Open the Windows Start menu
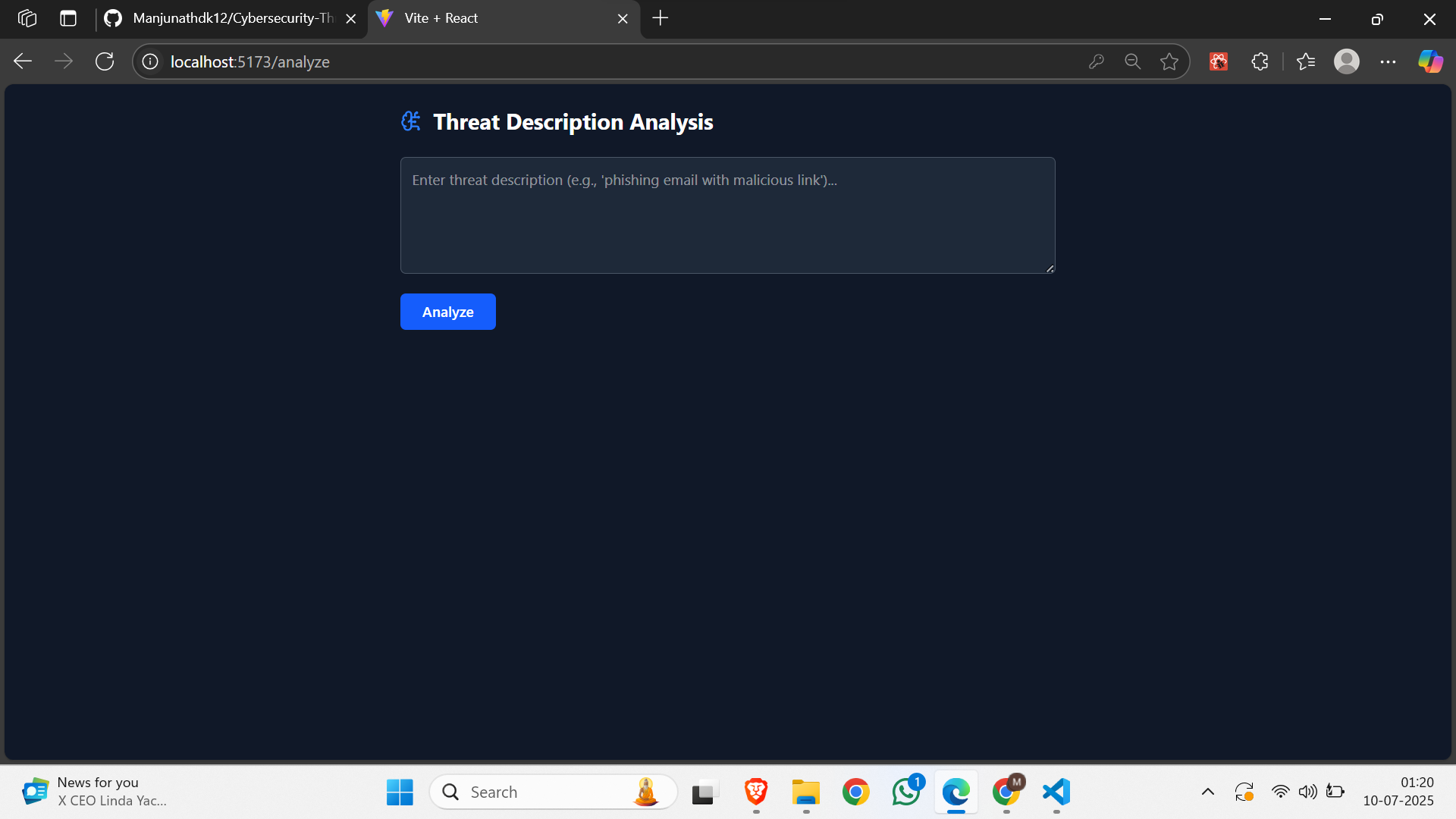Image resolution: width=1456 pixels, height=819 pixels. click(400, 792)
